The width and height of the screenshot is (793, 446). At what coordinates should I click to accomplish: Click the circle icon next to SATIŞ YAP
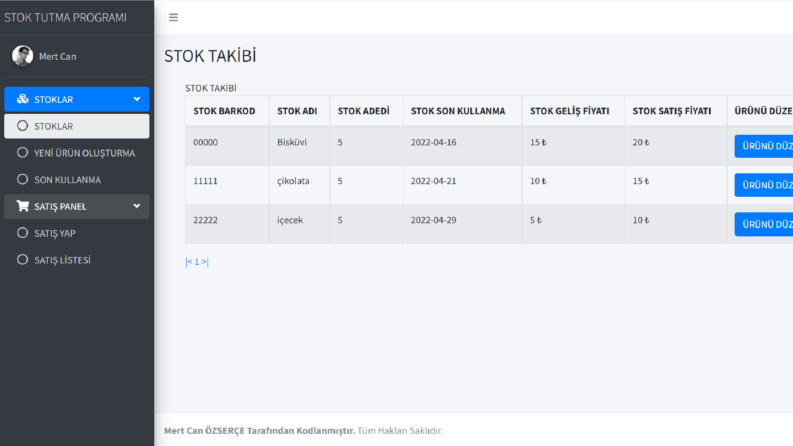(22, 233)
